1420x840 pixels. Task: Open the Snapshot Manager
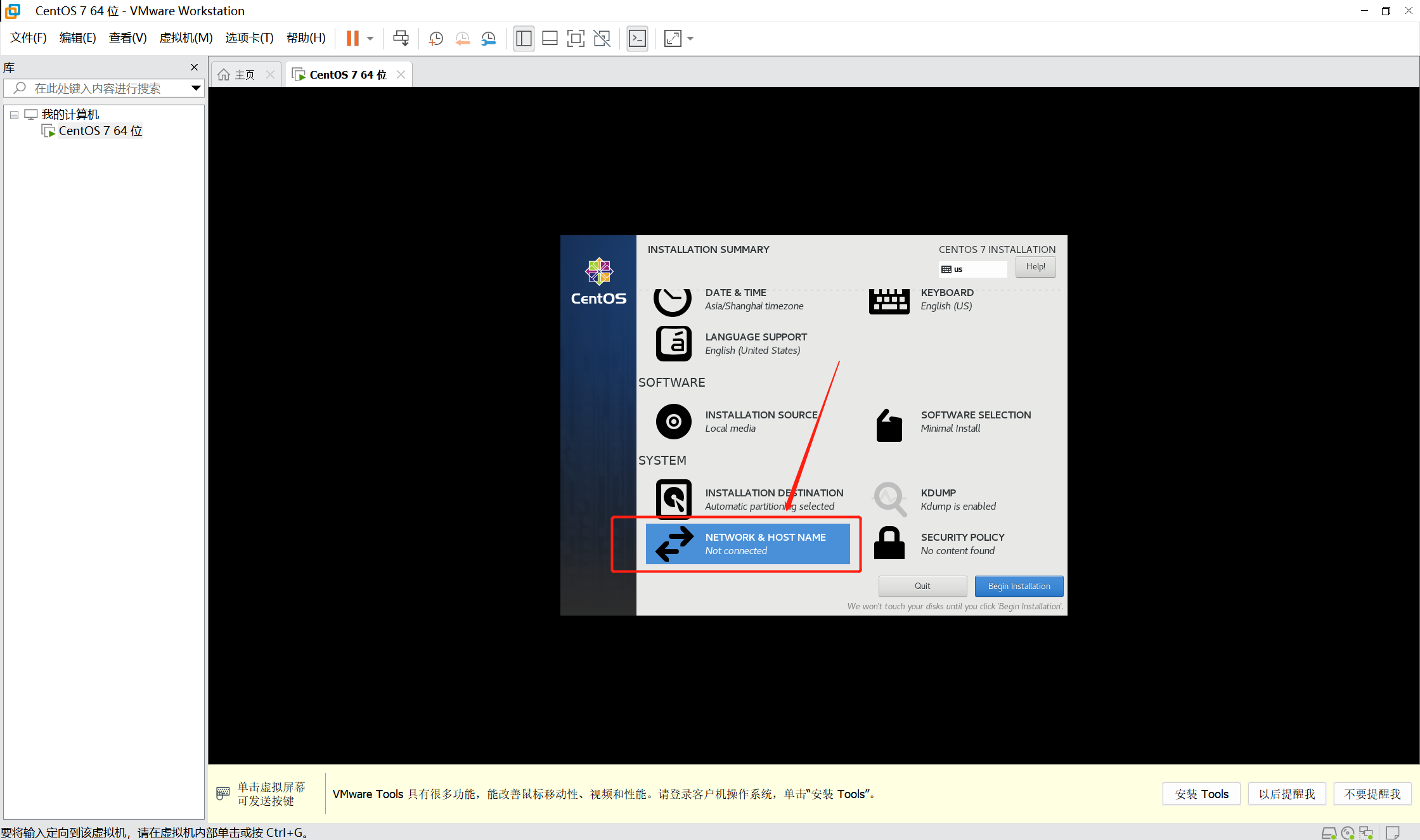coord(488,38)
